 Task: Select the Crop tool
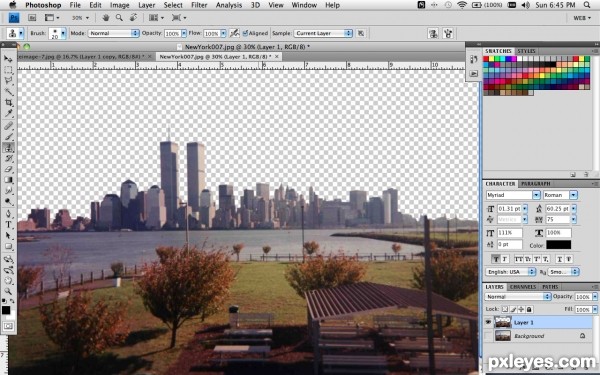pyautogui.click(x=8, y=103)
